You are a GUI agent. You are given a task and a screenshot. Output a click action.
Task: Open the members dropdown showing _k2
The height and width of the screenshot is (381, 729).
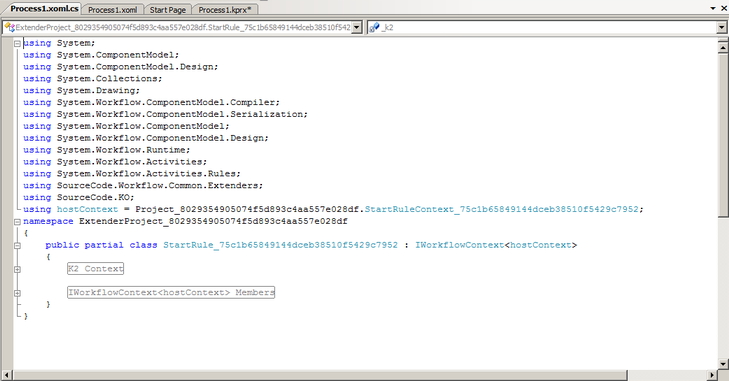(x=721, y=27)
